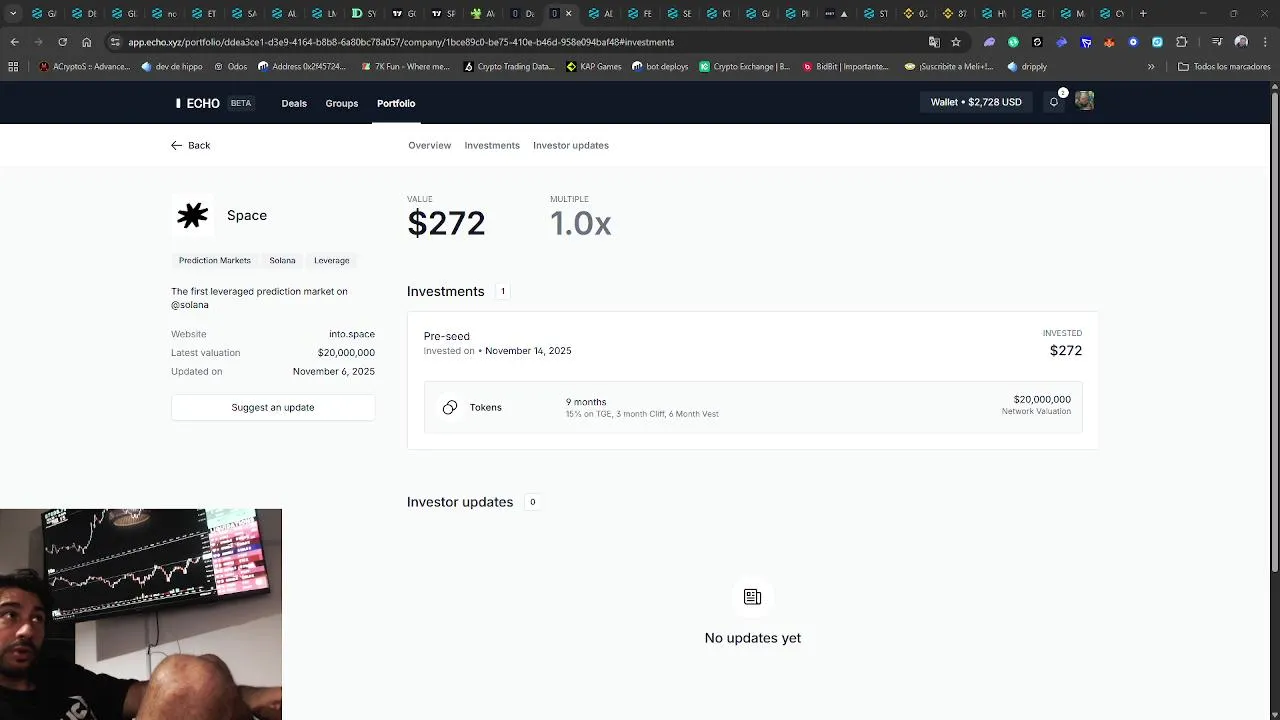Open the KAP Games bookmark
The image size is (1280, 720).
pyautogui.click(x=594, y=66)
